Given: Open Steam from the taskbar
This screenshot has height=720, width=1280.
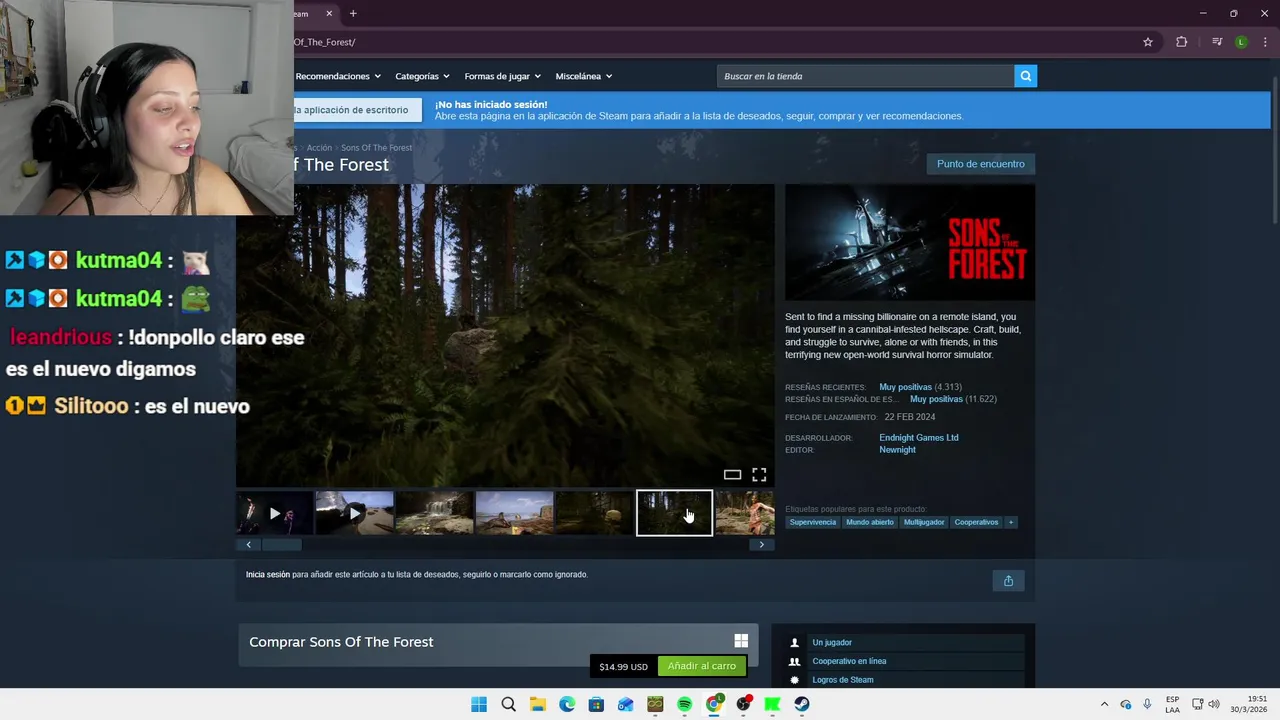Looking at the screenshot, I should 802,704.
